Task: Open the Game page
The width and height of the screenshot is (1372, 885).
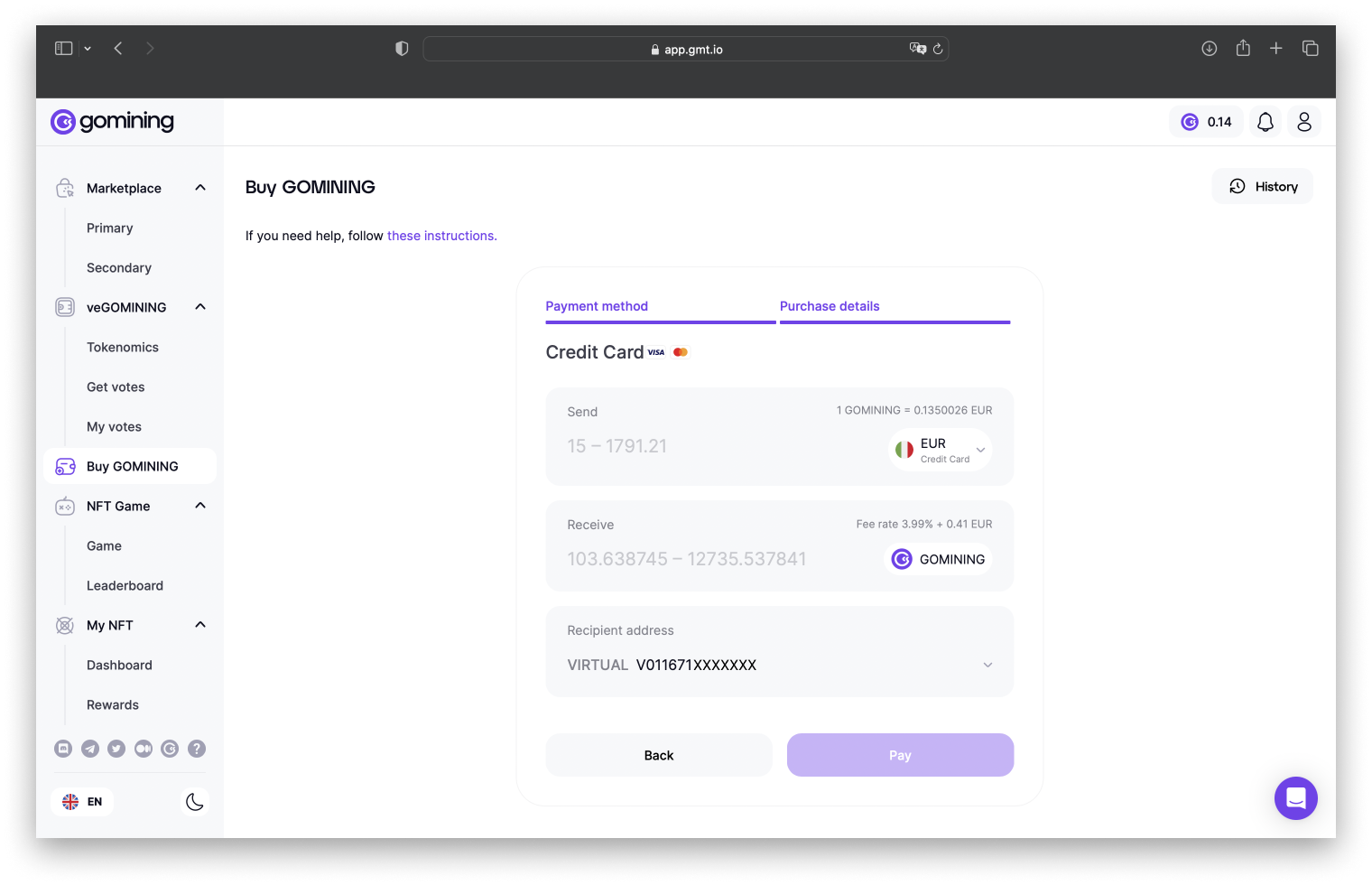Action: point(104,545)
